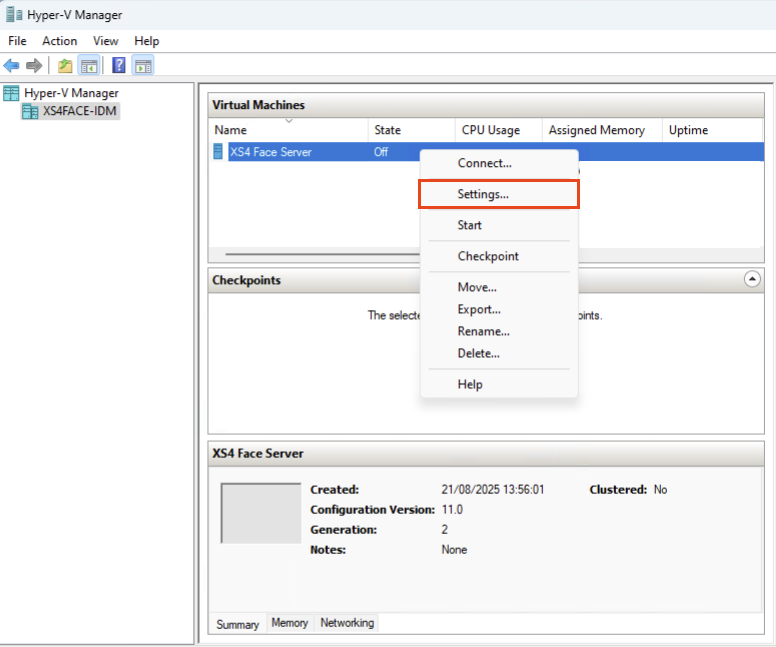Select Hyper-V Manager root tree node
The width and height of the screenshot is (776, 647).
[71, 93]
